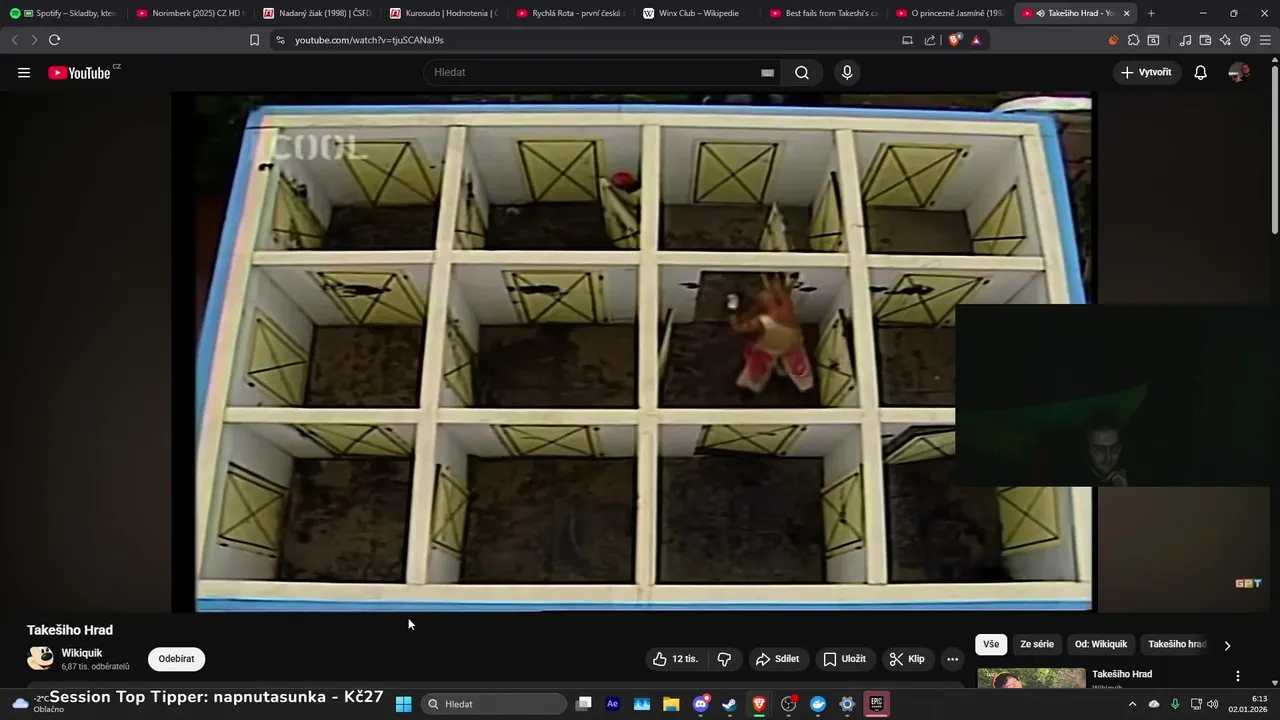Open the share page icon in address bar
Screen dimensions: 1280x720
click(930, 40)
